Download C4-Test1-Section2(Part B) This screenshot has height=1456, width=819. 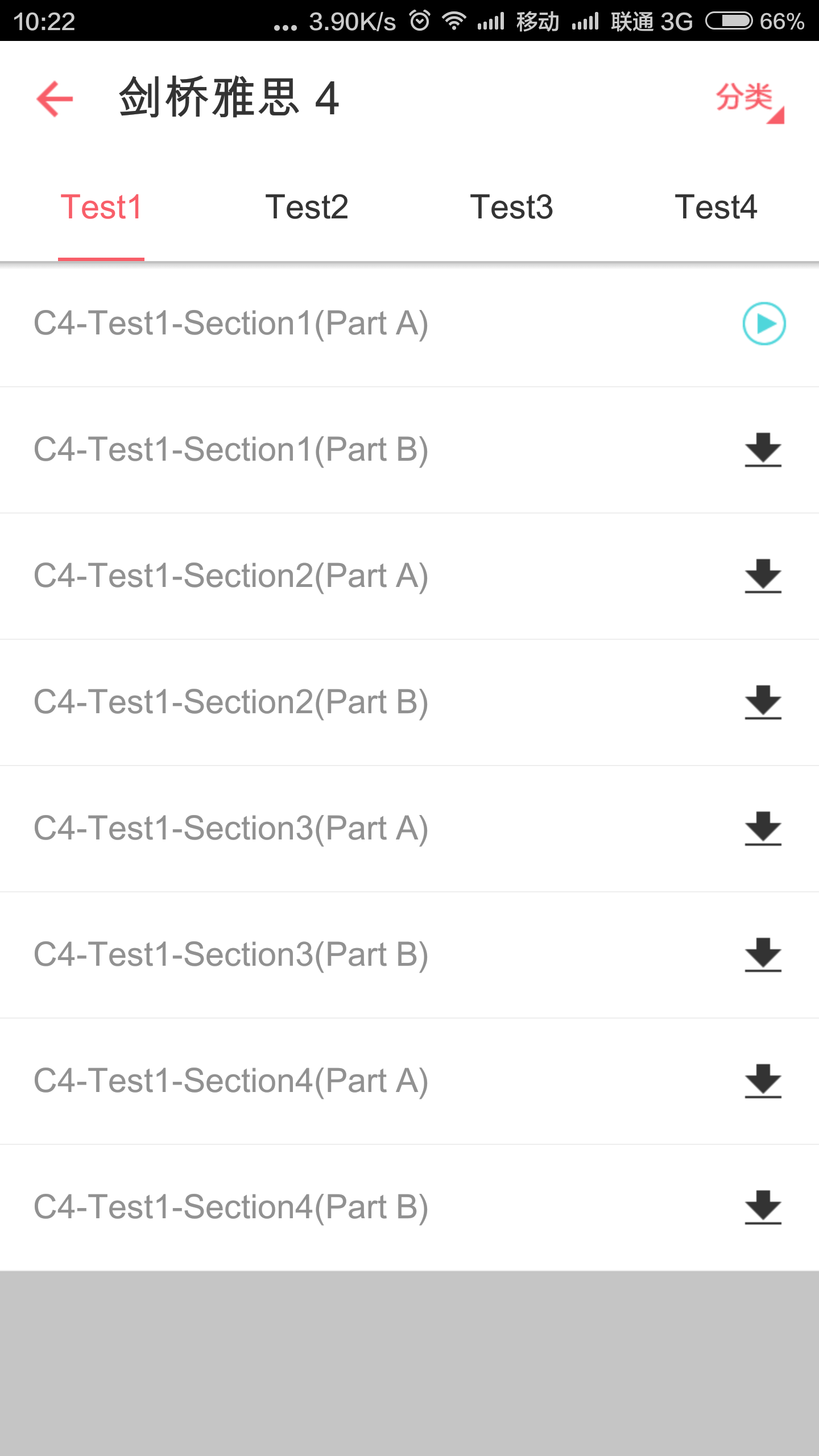(x=763, y=702)
